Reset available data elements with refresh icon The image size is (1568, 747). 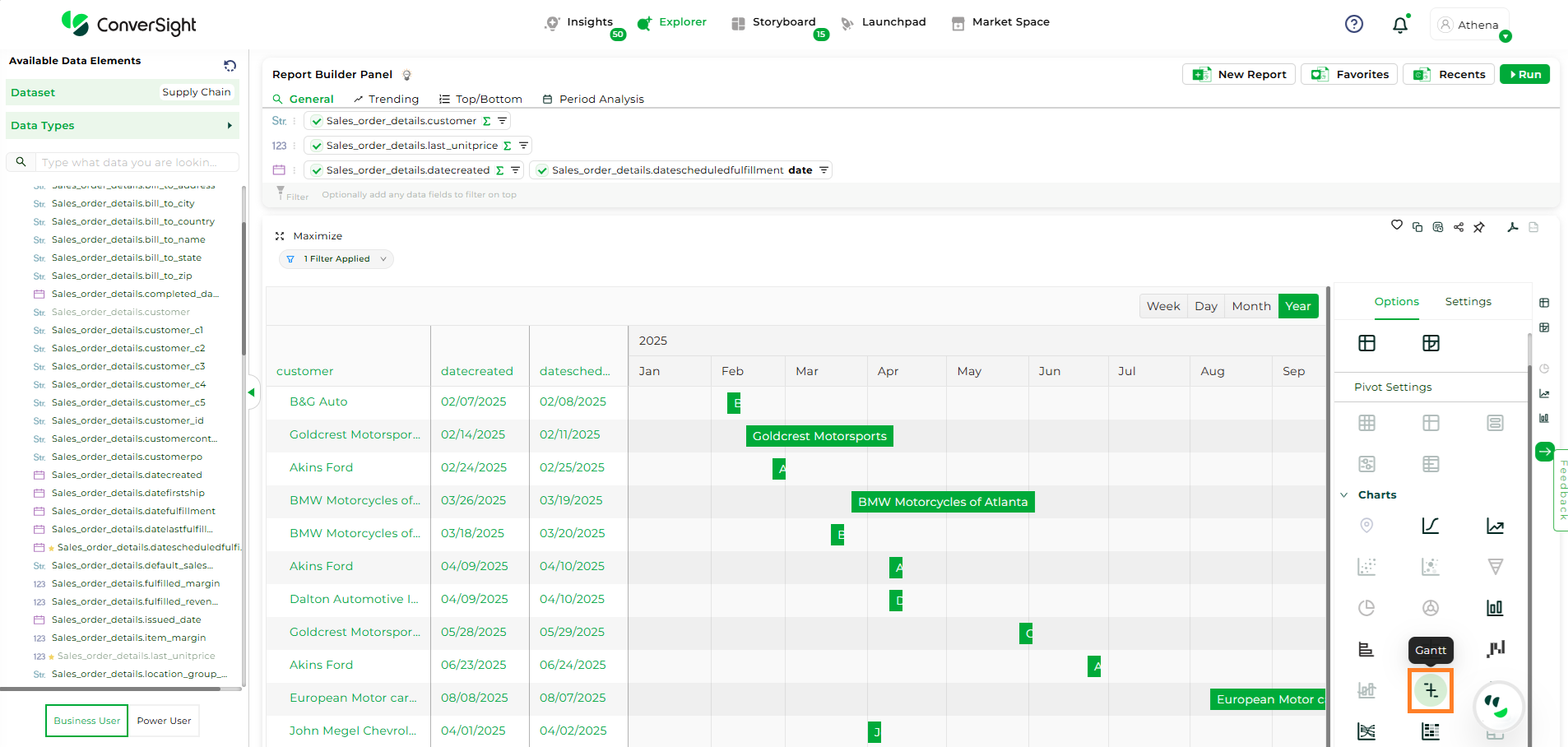click(230, 66)
